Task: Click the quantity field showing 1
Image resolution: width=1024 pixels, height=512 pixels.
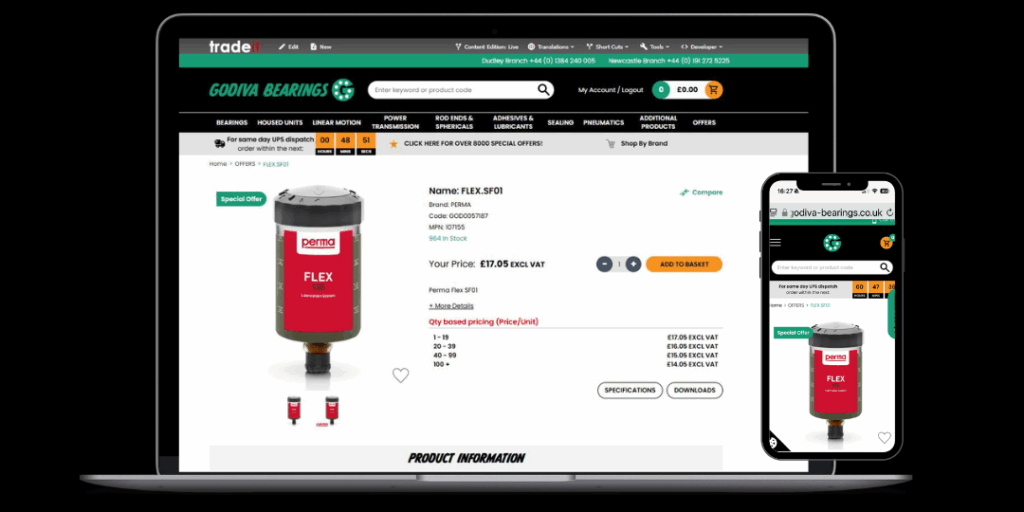Action: pos(619,264)
